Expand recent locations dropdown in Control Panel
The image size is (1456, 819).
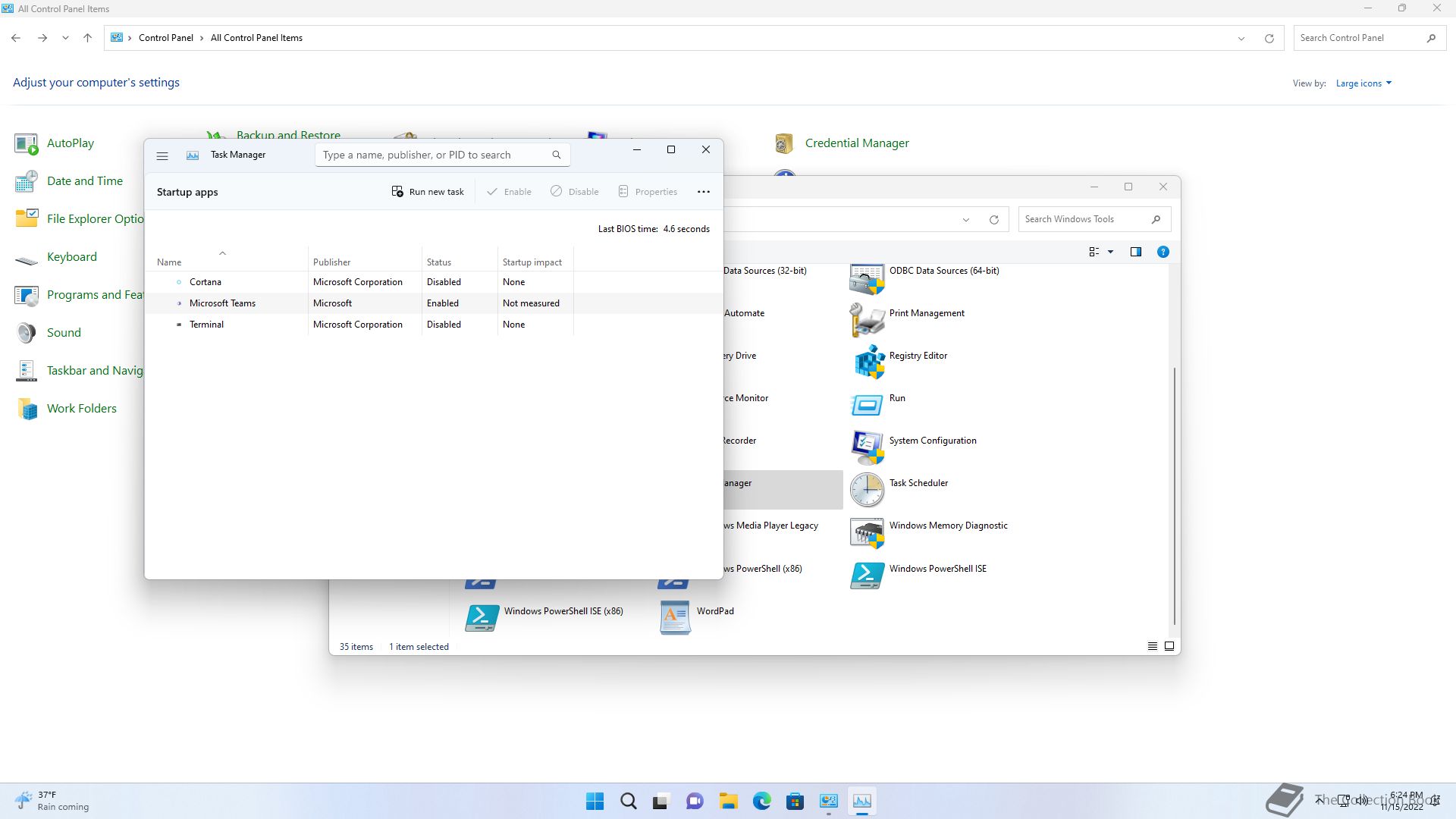[x=65, y=38]
